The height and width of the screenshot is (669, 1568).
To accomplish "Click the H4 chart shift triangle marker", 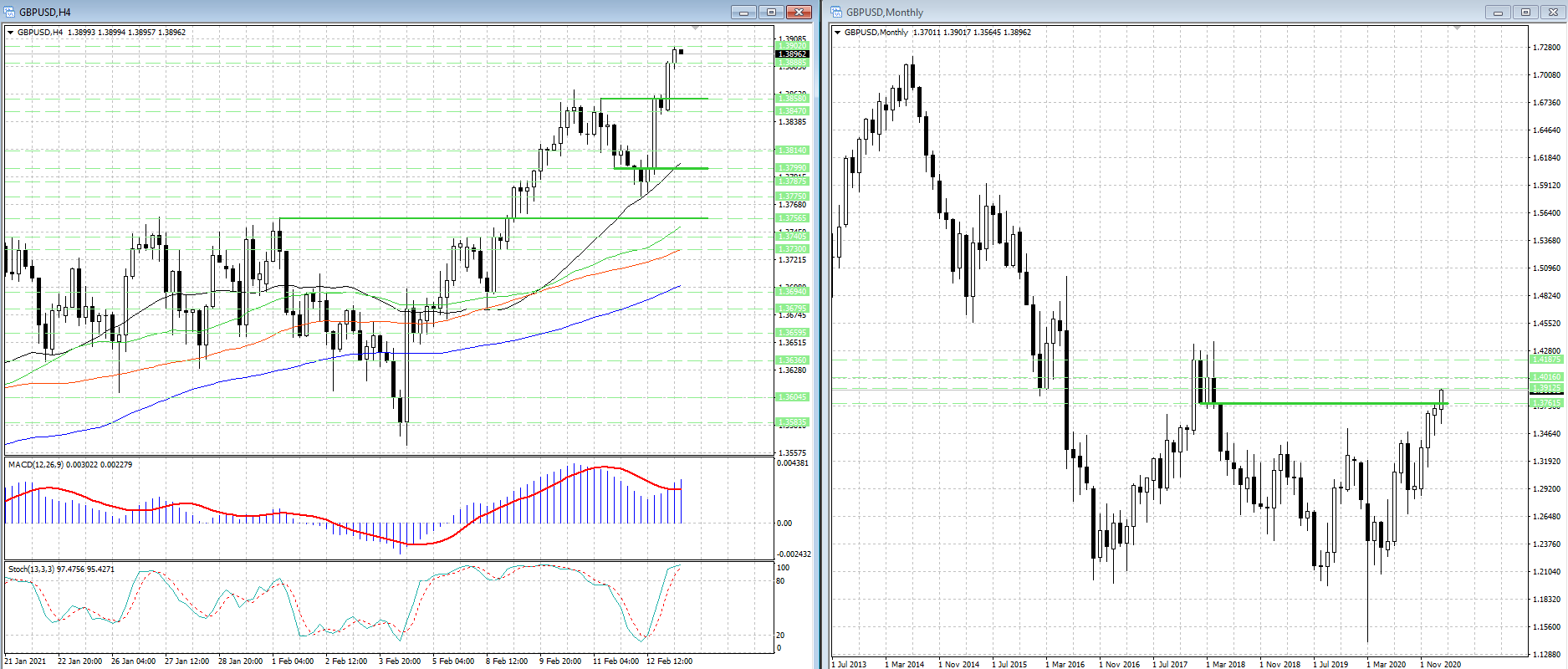I will coord(695,28).
